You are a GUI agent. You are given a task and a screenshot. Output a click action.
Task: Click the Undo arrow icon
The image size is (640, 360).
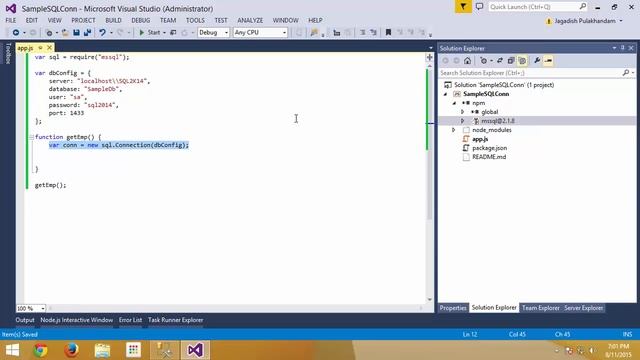click(102, 32)
